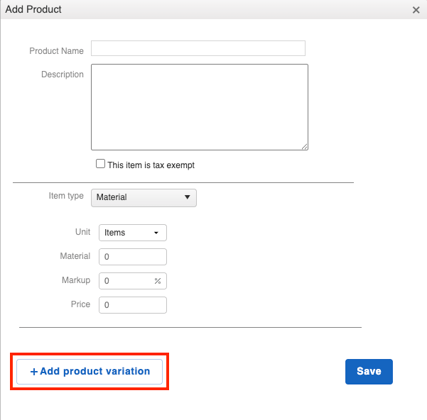Viewport: 427px width, 420px height.
Task: Click the Description box resize grip
Action: point(305,147)
